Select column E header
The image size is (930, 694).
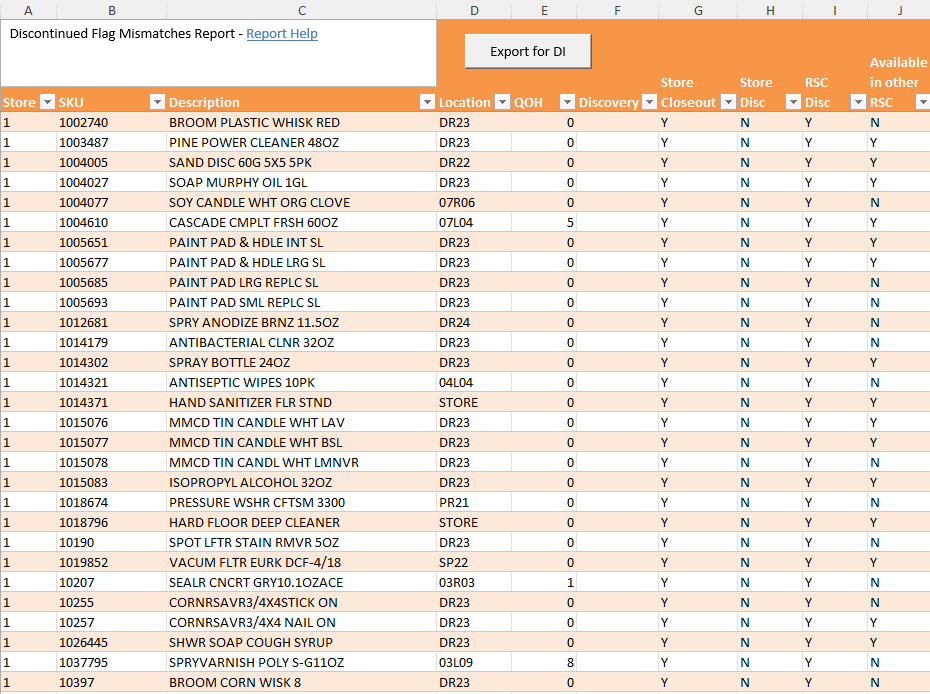[544, 10]
